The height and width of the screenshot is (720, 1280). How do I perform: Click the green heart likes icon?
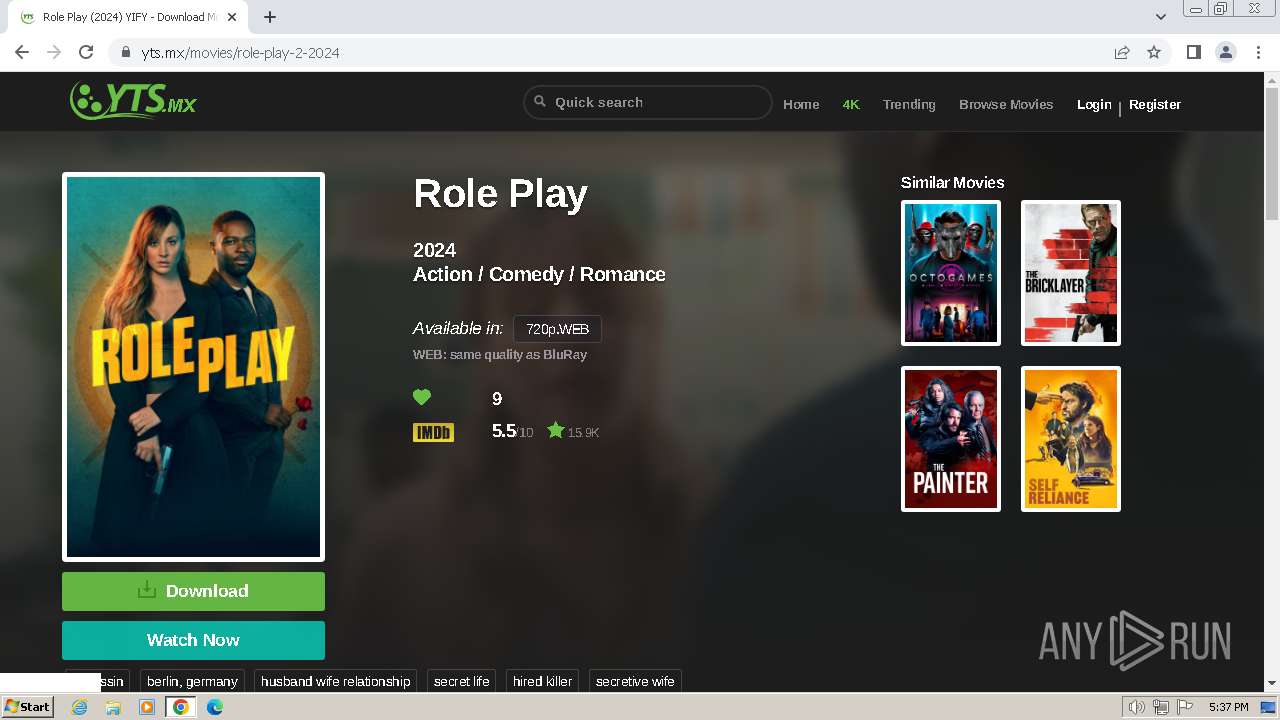pyautogui.click(x=422, y=398)
